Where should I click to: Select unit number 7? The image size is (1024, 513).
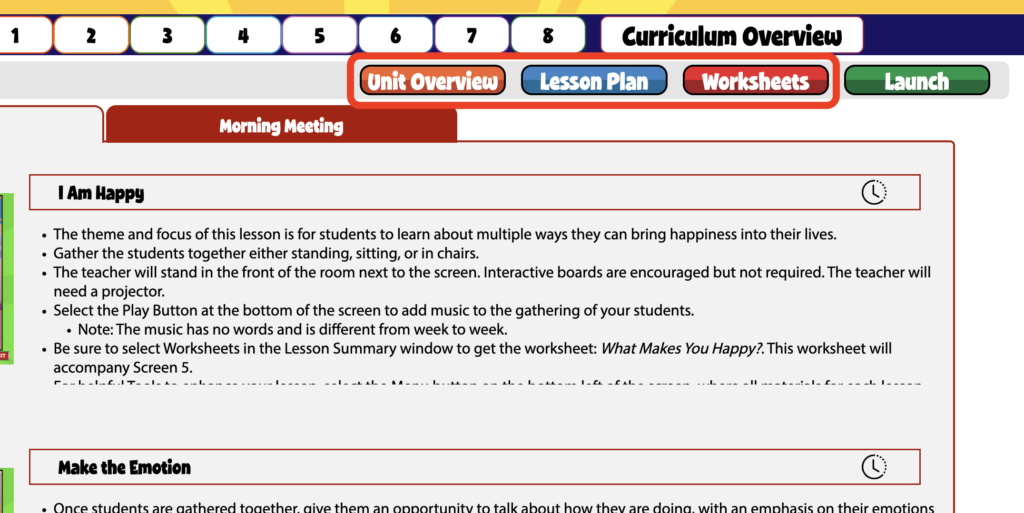click(x=472, y=35)
